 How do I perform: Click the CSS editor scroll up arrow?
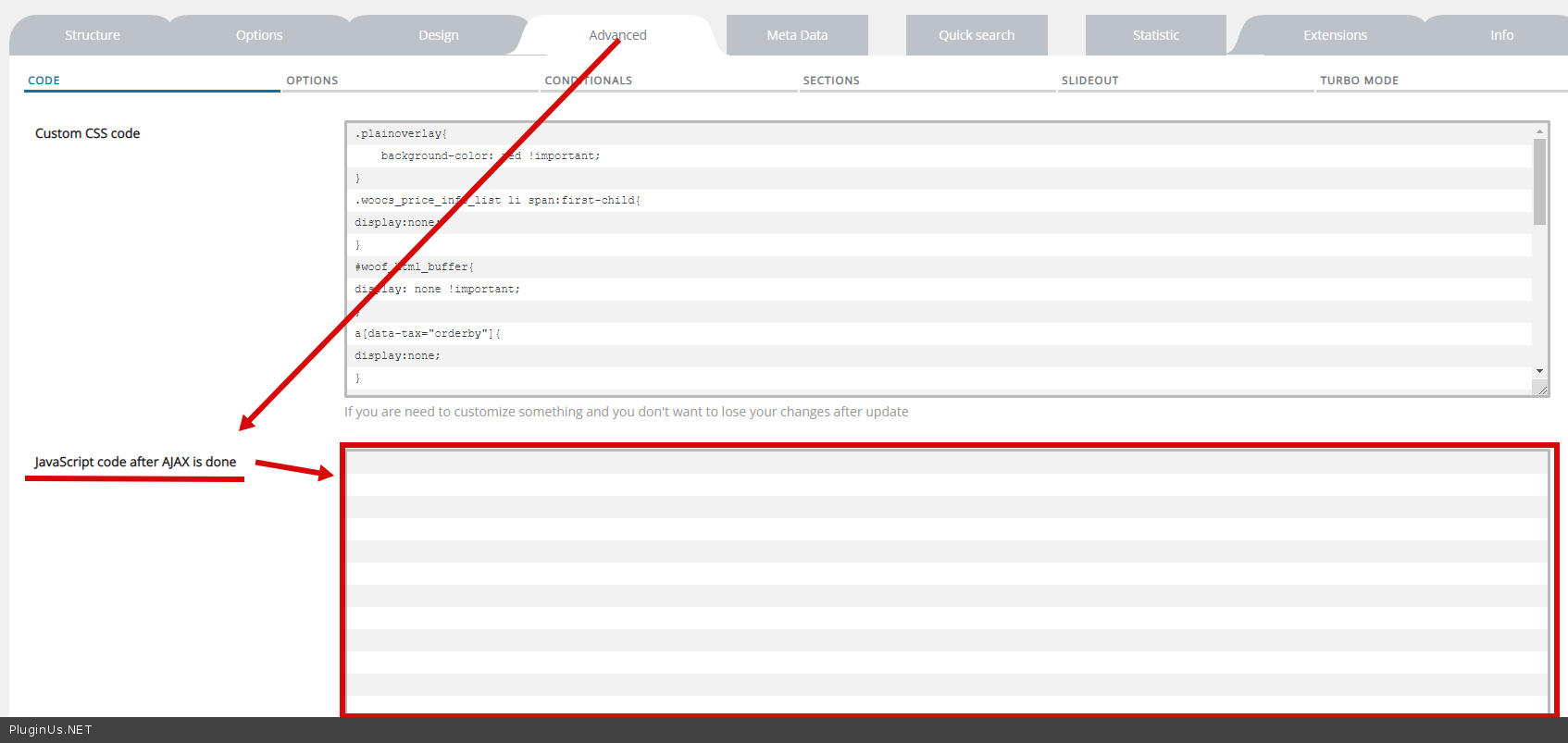(1539, 131)
